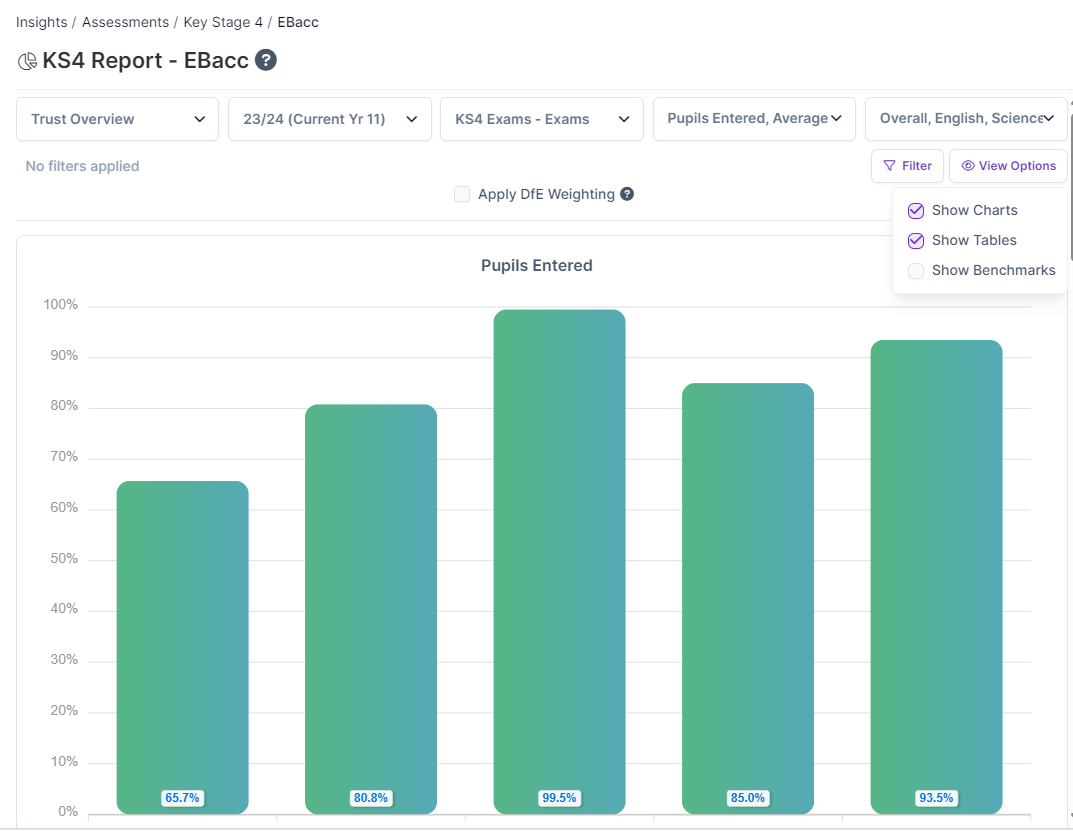The height and width of the screenshot is (831, 1073).
Task: Select Key Stage 4 in breadcrumb
Action: pos(222,22)
